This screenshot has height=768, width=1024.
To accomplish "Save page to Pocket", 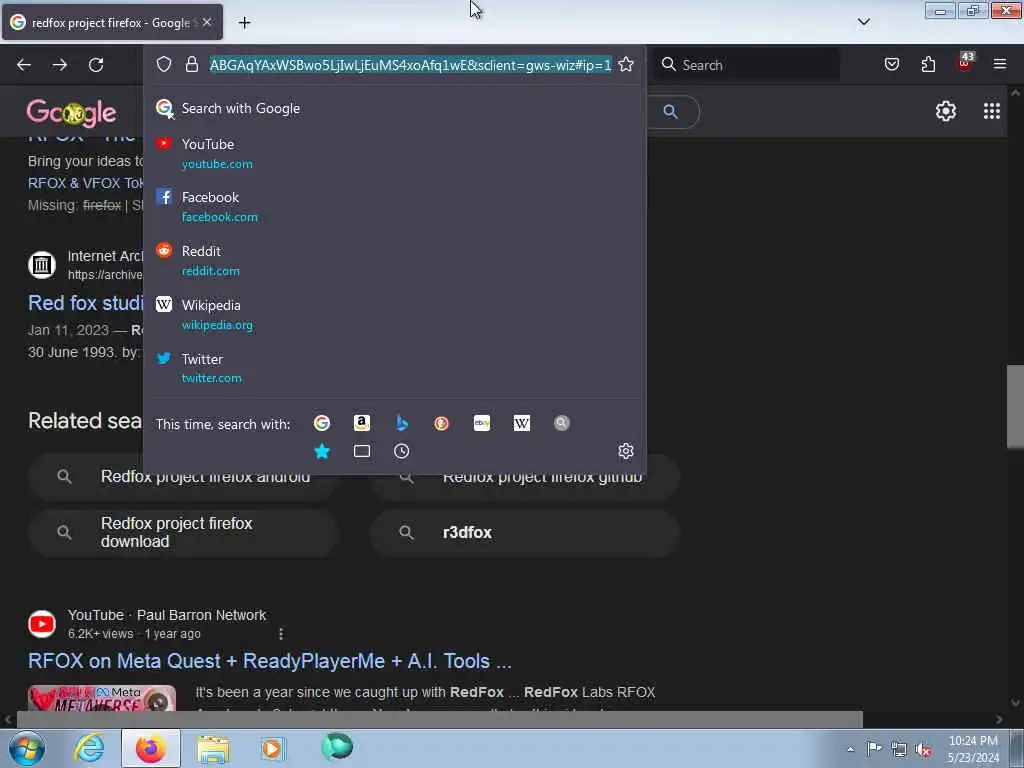I will click(x=891, y=64).
